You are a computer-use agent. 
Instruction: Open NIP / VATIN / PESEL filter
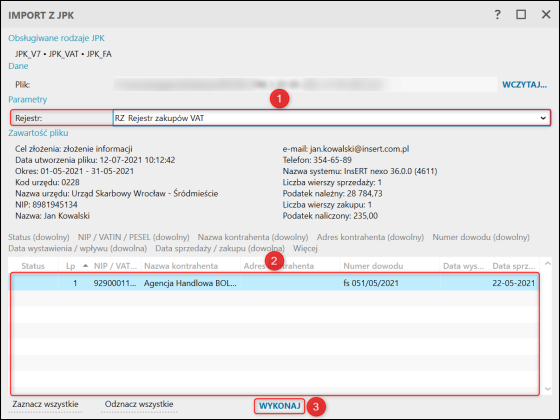coord(134,237)
